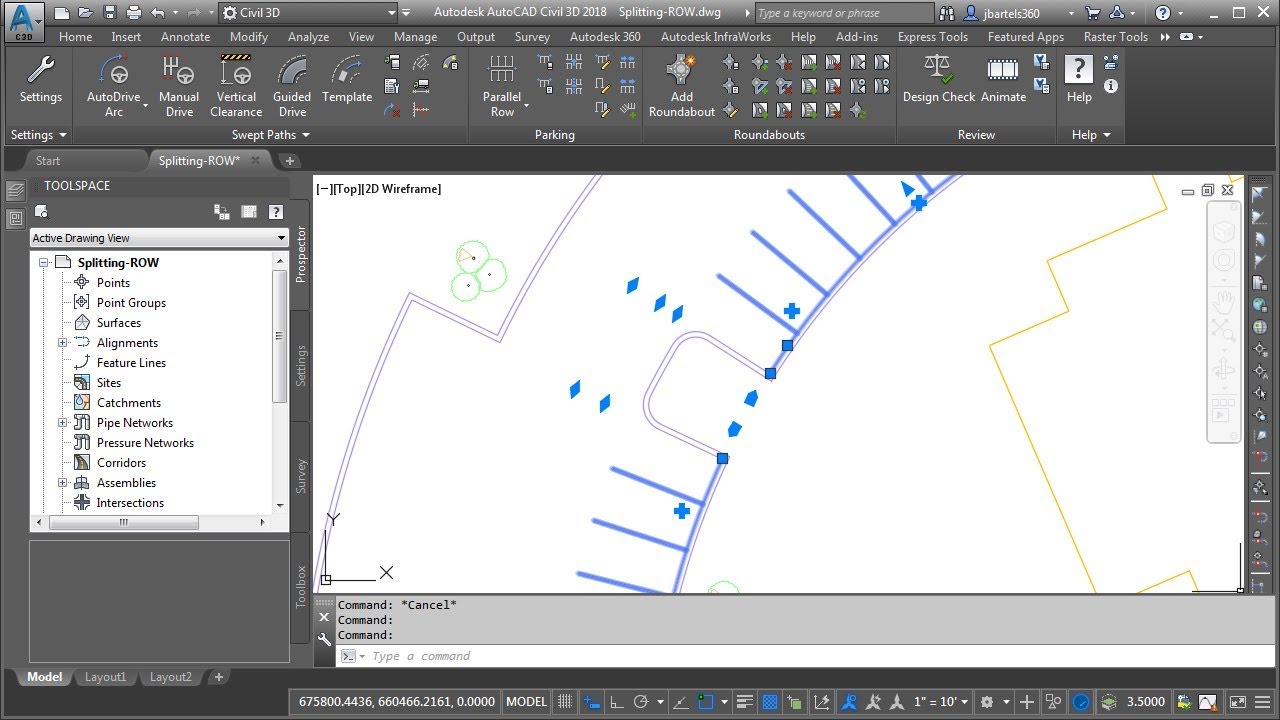This screenshot has width=1280, height=720.
Task: Switch to Layout1 tab
Action: coord(105,677)
